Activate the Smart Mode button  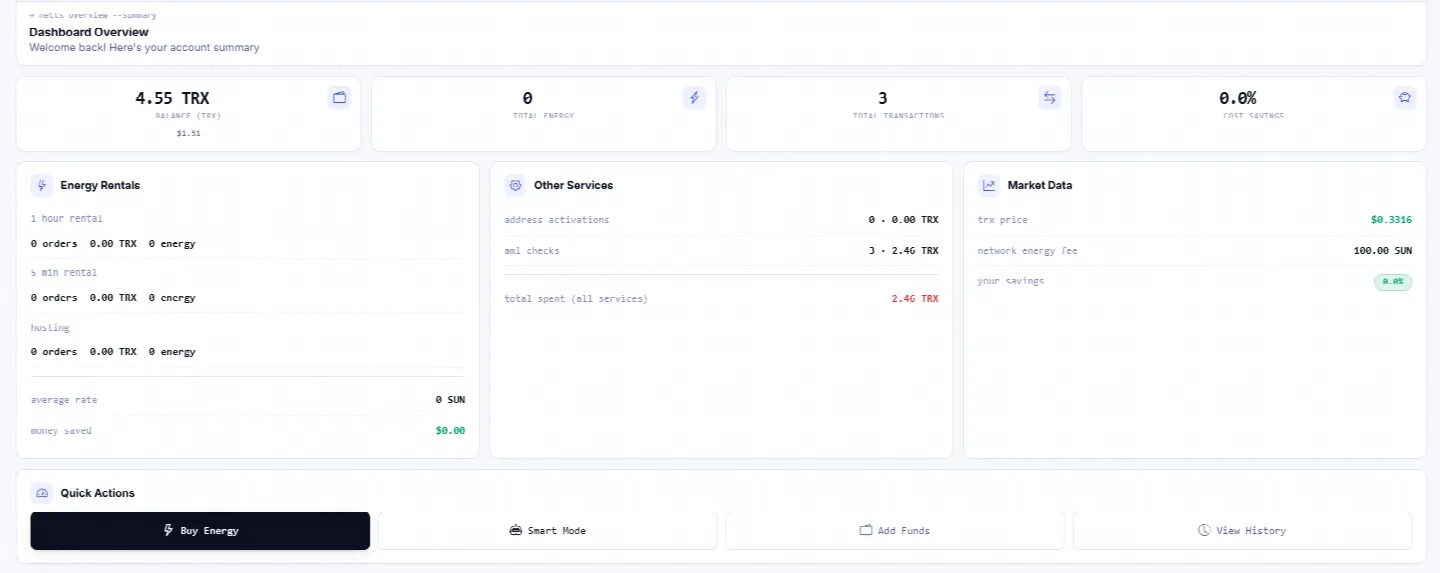(x=548, y=531)
